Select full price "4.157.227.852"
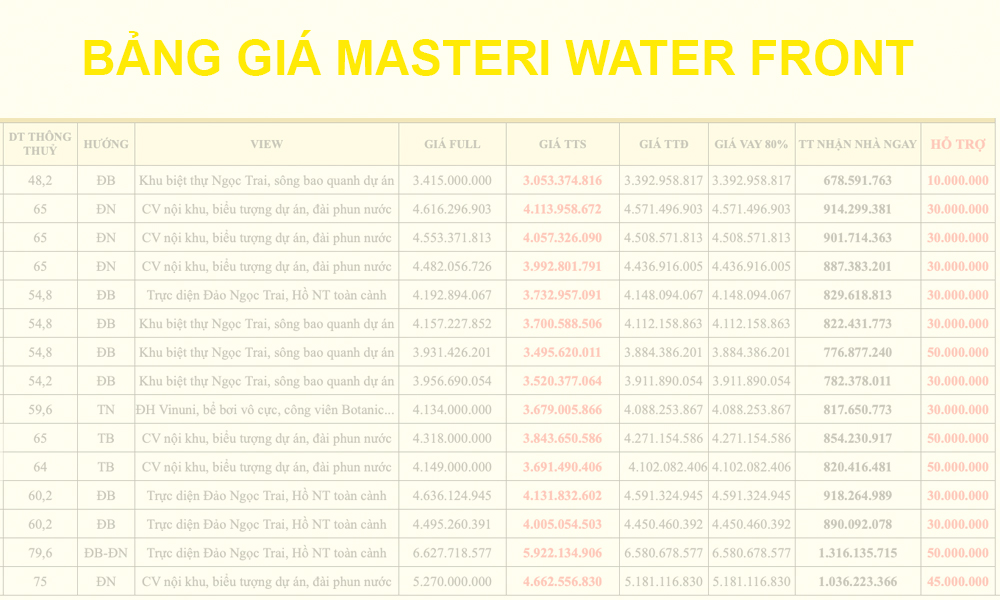The image size is (1000, 600). coord(452,324)
